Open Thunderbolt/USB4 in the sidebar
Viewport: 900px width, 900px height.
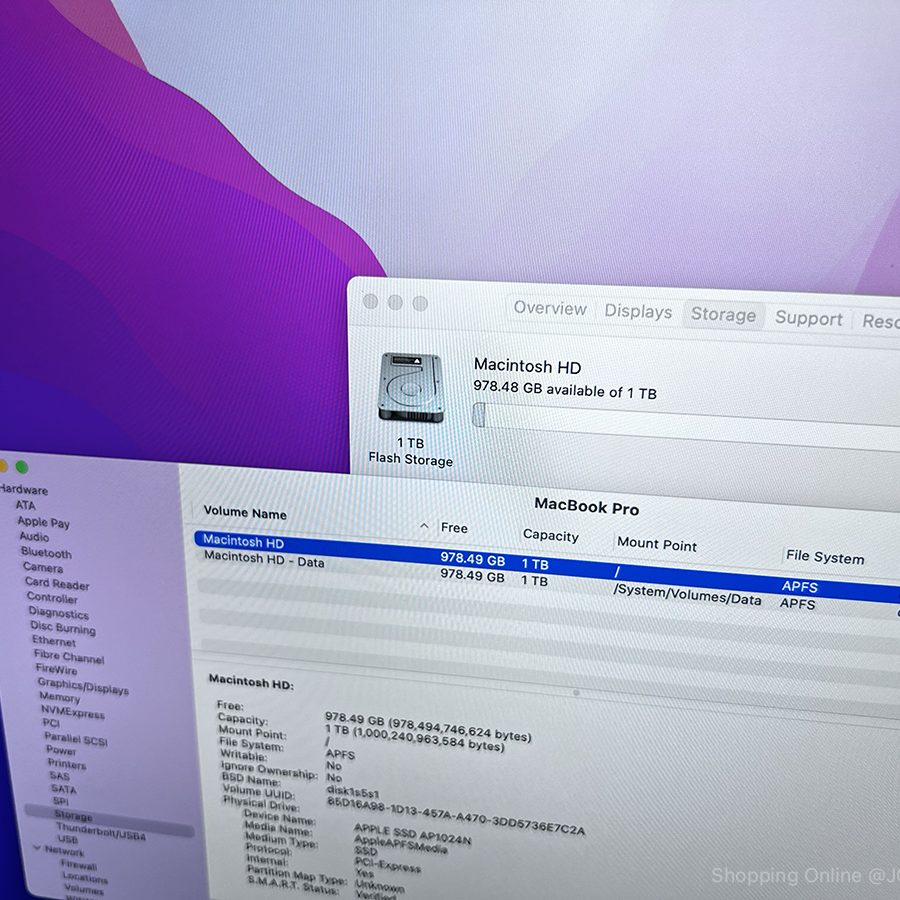[x=101, y=832]
